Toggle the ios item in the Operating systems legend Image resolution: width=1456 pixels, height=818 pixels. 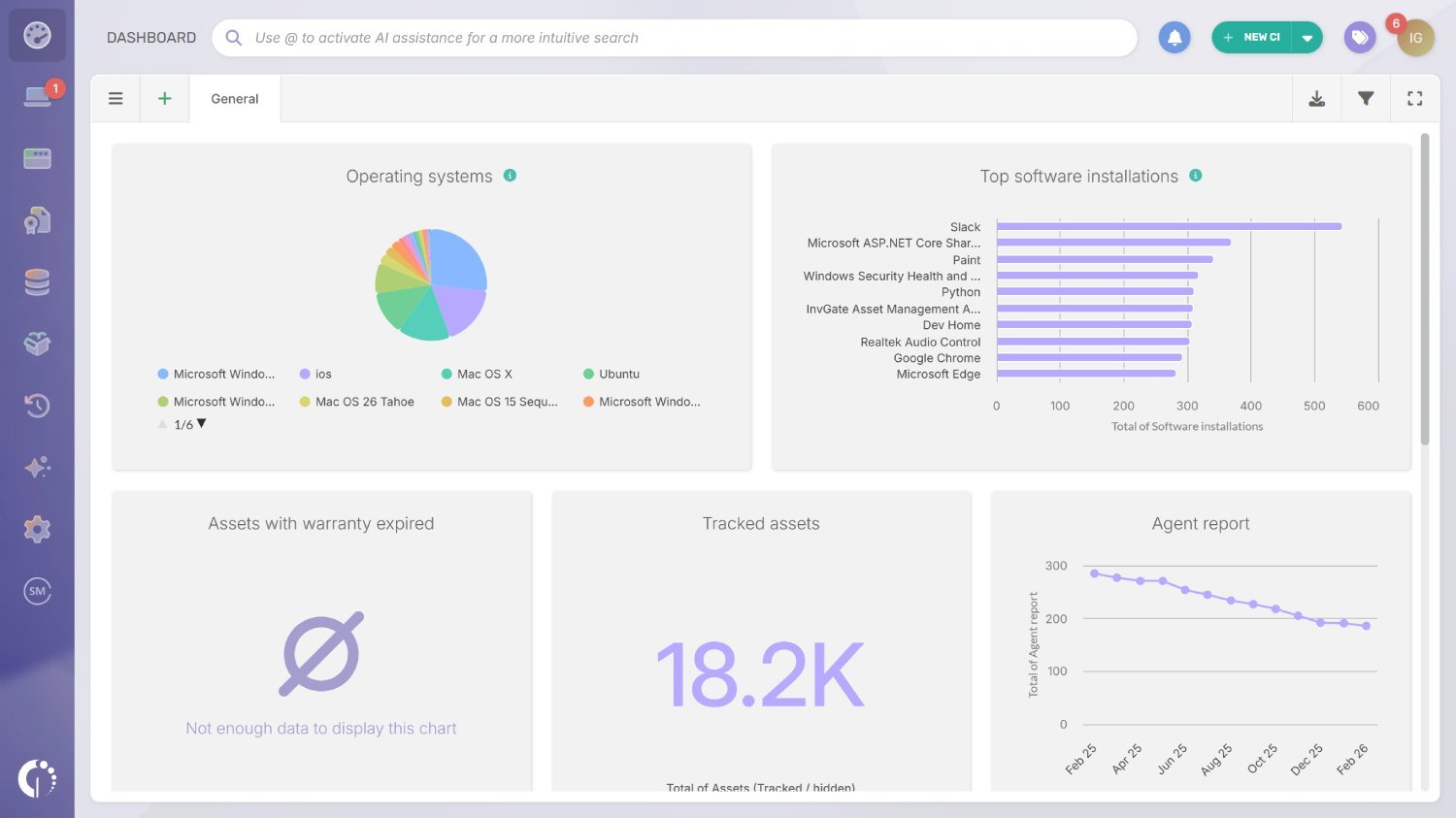tap(322, 374)
